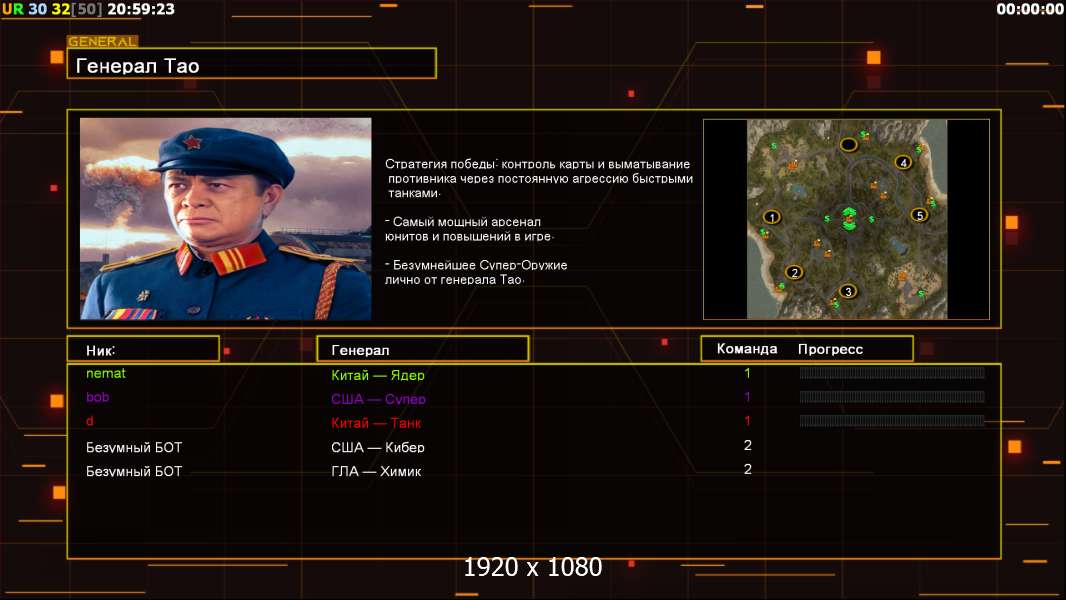Viewport: 1066px width, 600px height.
Task: Click start position marker 1 on the minimap
Action: click(x=772, y=217)
